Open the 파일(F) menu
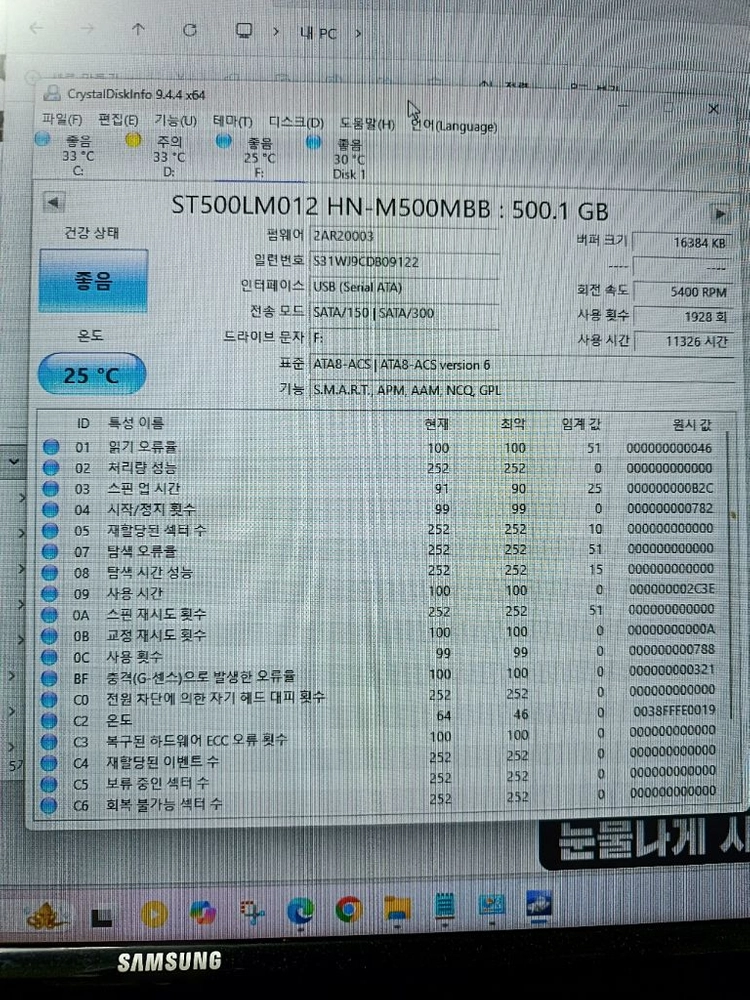Screen dimensions: 750x1000 coord(62,119)
